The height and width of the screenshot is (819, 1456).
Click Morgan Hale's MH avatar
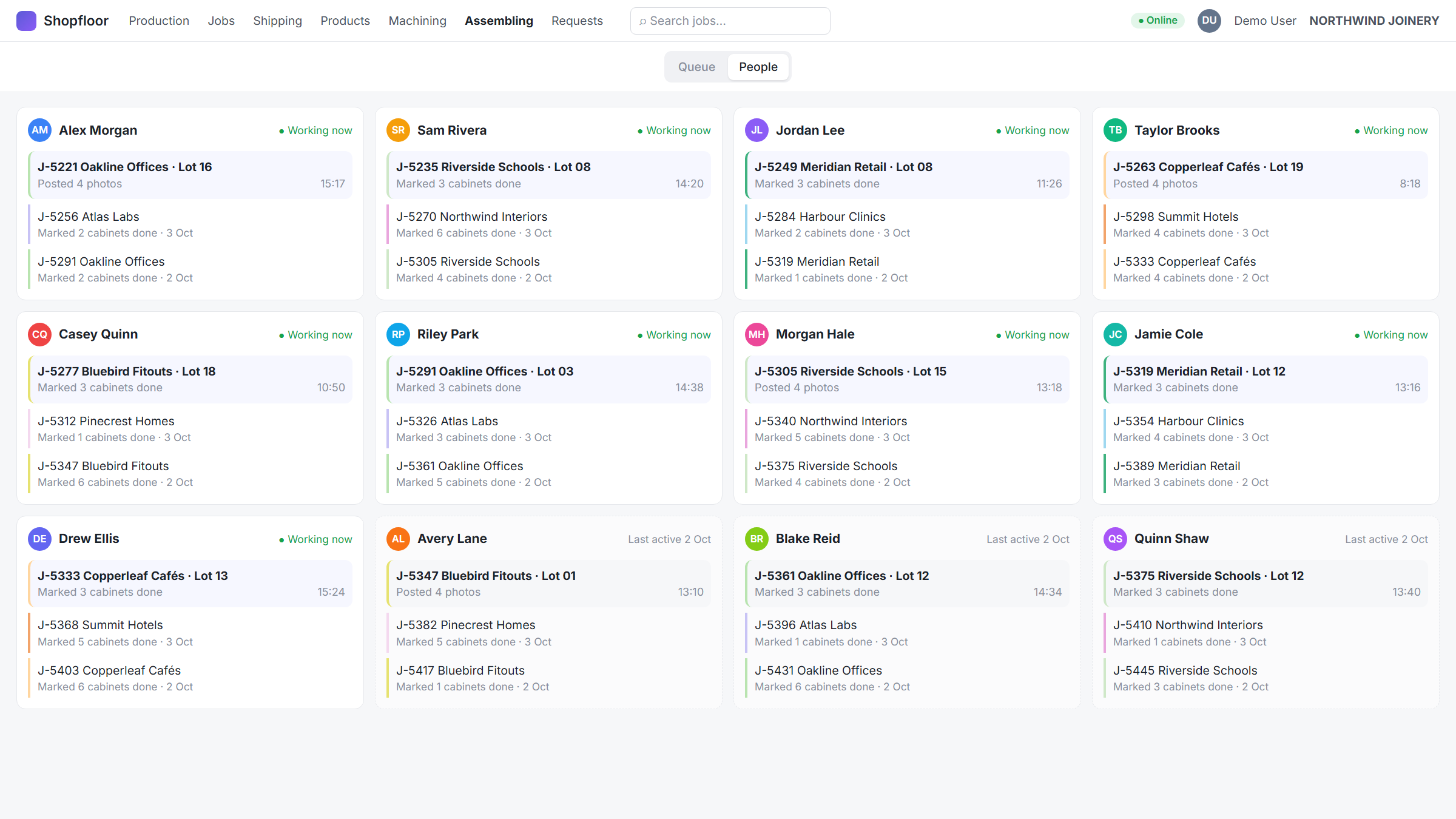757,334
